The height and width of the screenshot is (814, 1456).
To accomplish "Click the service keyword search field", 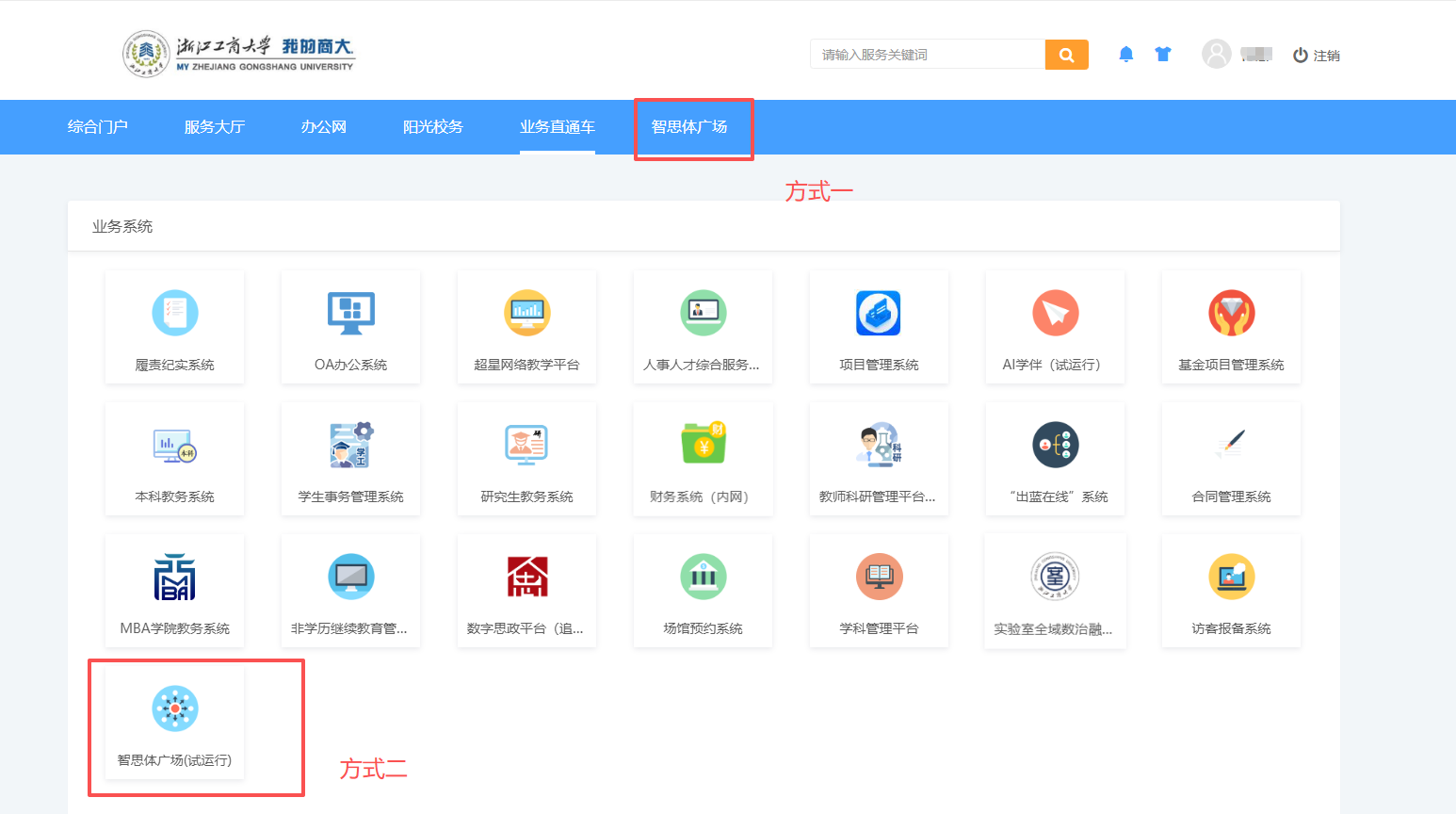I will [928, 55].
